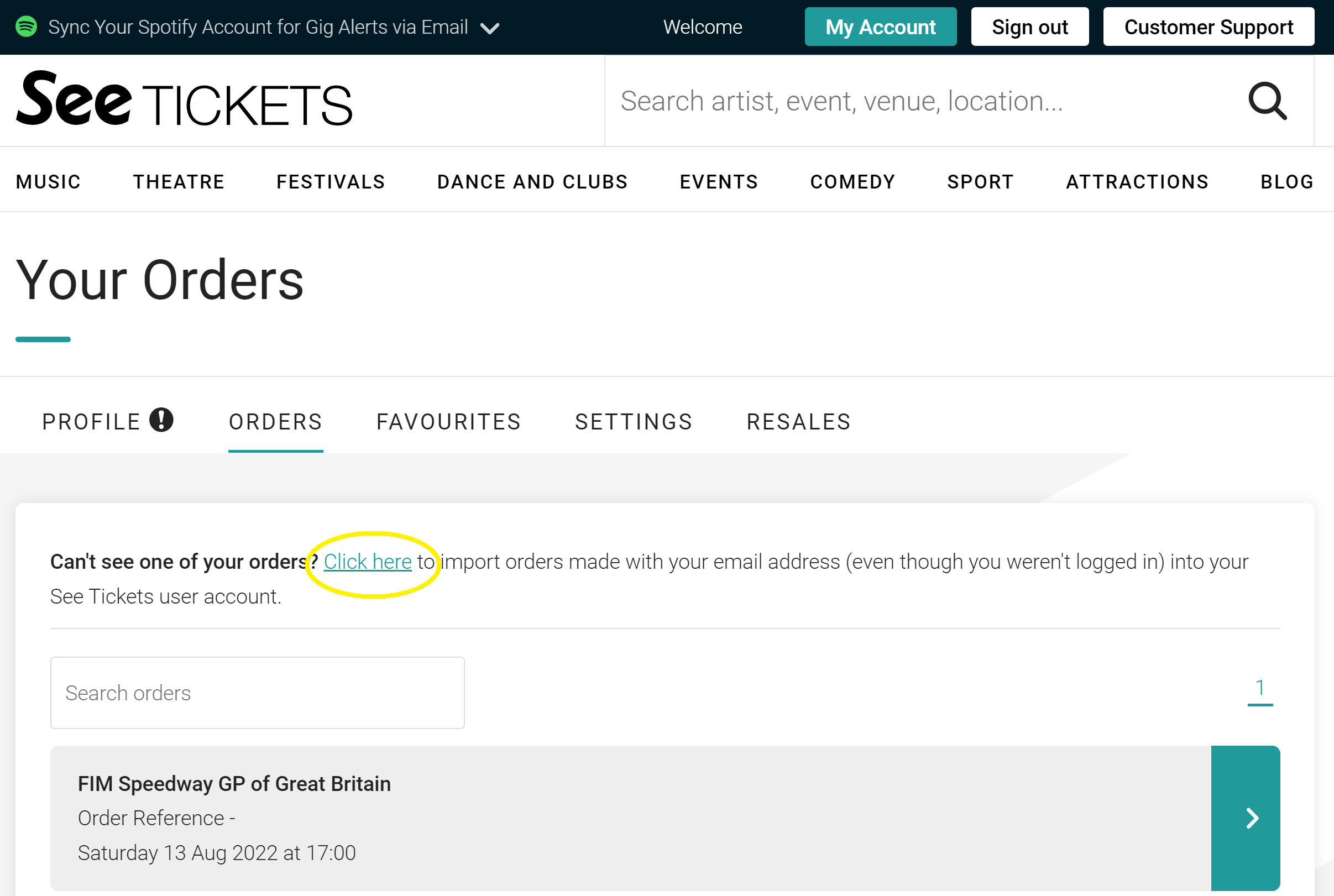The image size is (1334, 896).
Task: Open the Music category menu
Action: [x=49, y=182]
